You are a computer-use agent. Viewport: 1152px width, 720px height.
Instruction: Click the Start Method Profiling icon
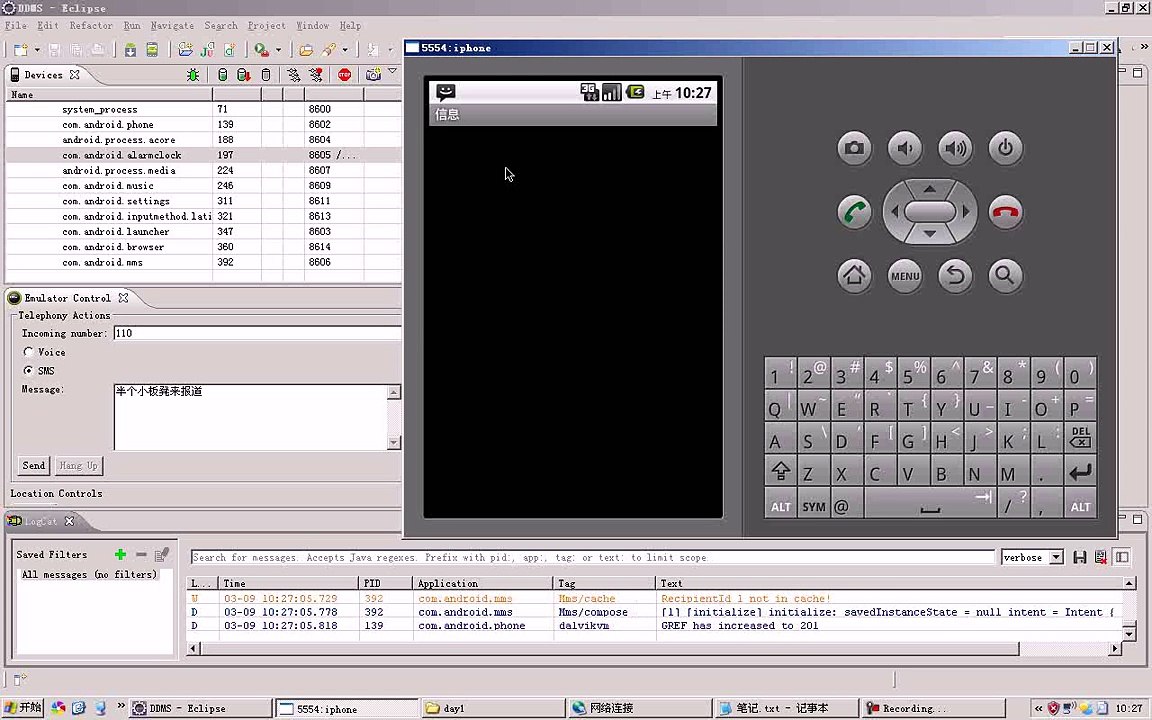tap(316, 75)
